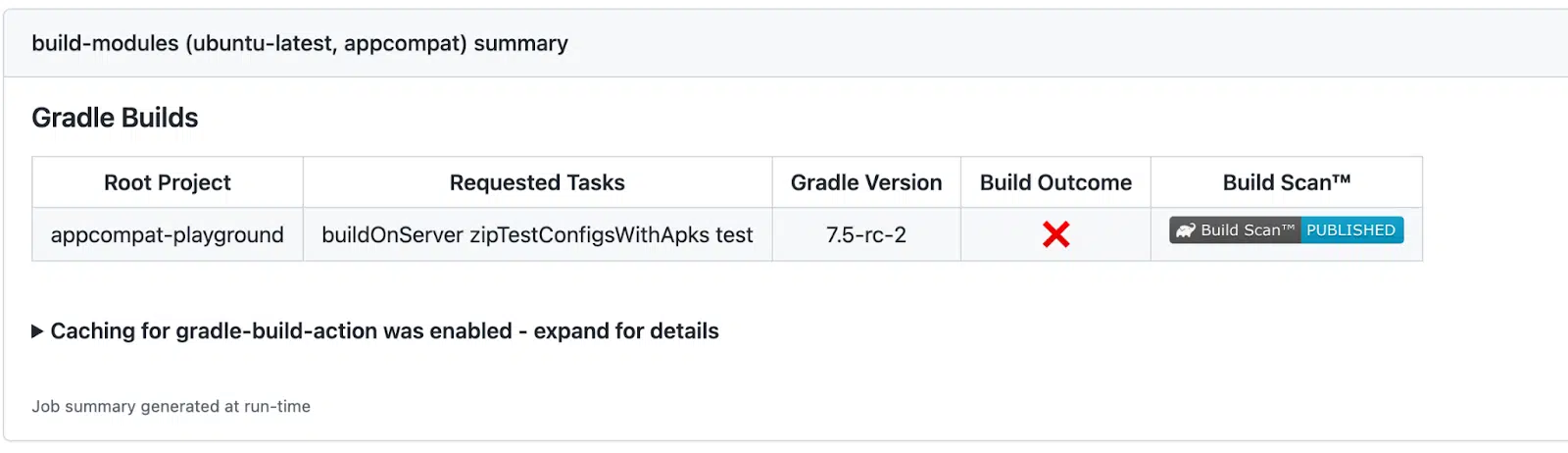The width and height of the screenshot is (1568, 453).
Task: Click the Root Project column header
Action: 168,182
